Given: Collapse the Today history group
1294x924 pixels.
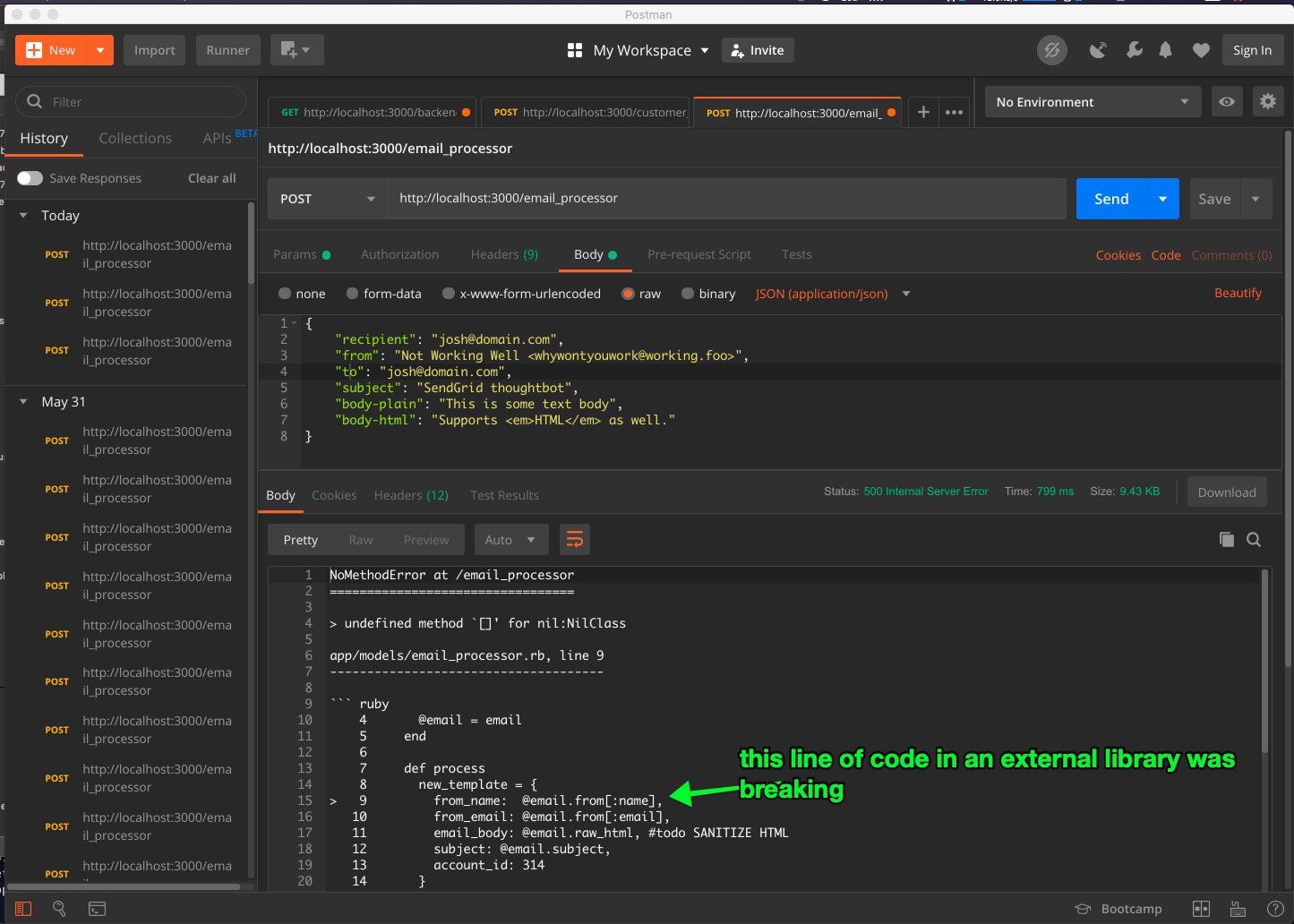Looking at the screenshot, I should [23, 216].
